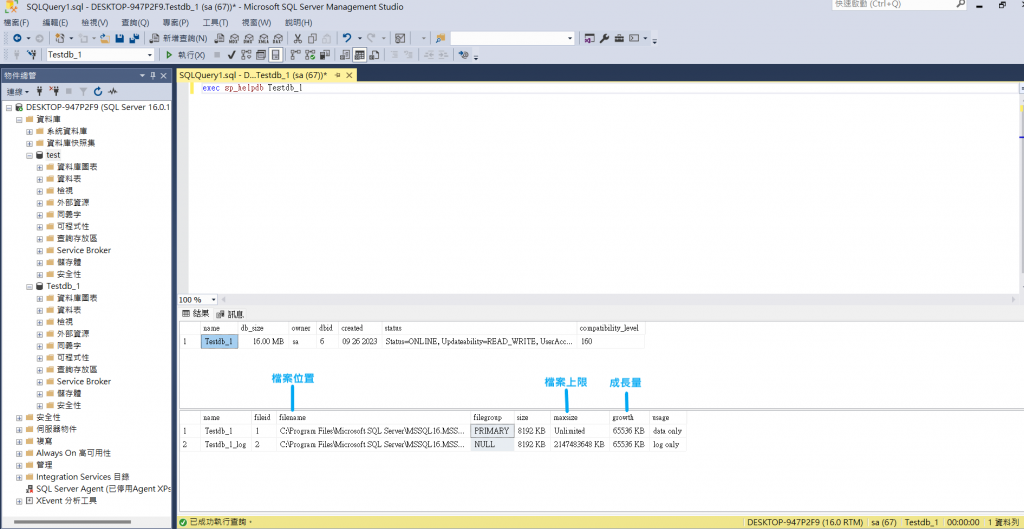
Task: Click Connect Object Explorer plug icon
Action: [x=40, y=91]
